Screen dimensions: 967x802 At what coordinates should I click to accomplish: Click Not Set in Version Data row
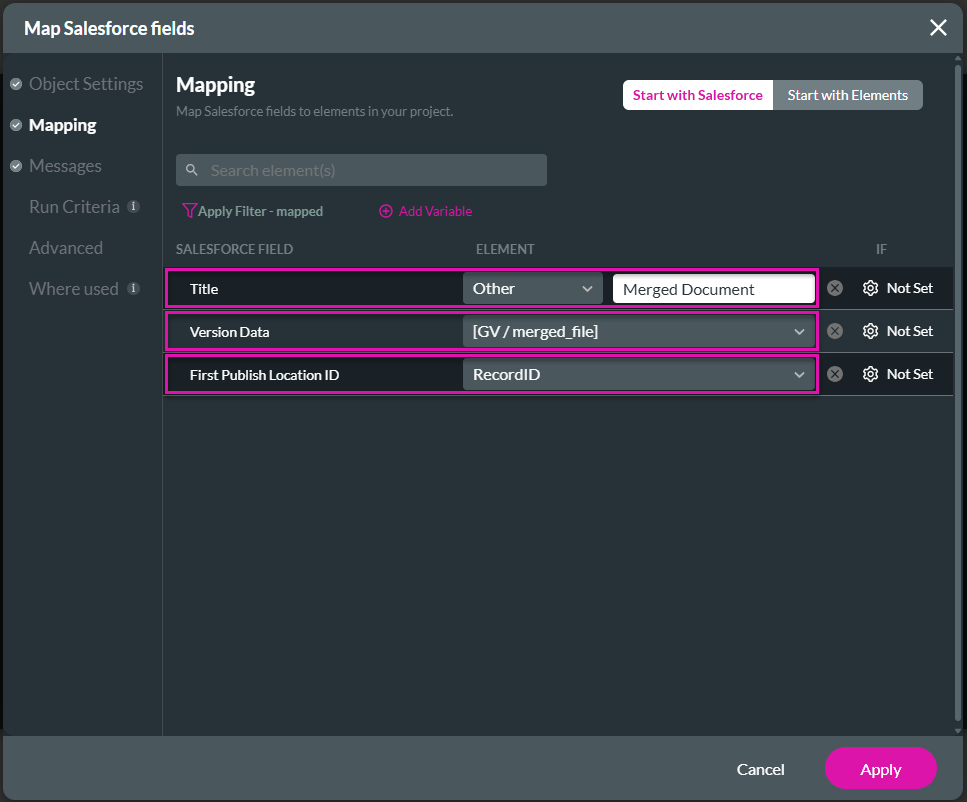910,331
